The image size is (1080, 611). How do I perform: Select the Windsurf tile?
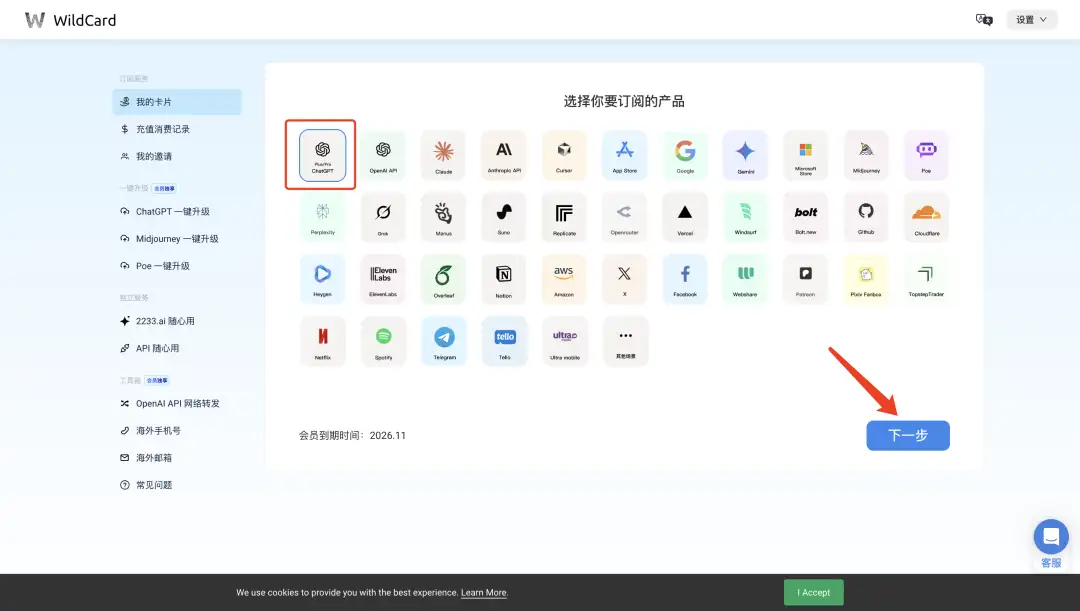click(x=745, y=217)
